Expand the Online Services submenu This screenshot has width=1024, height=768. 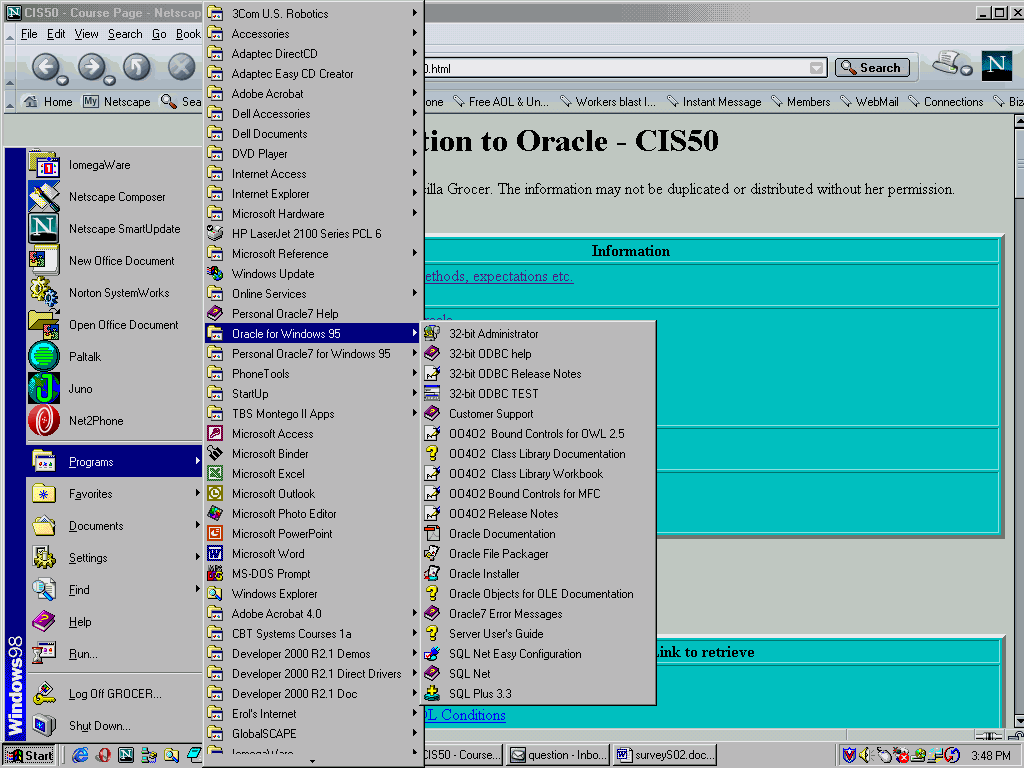pos(313,294)
